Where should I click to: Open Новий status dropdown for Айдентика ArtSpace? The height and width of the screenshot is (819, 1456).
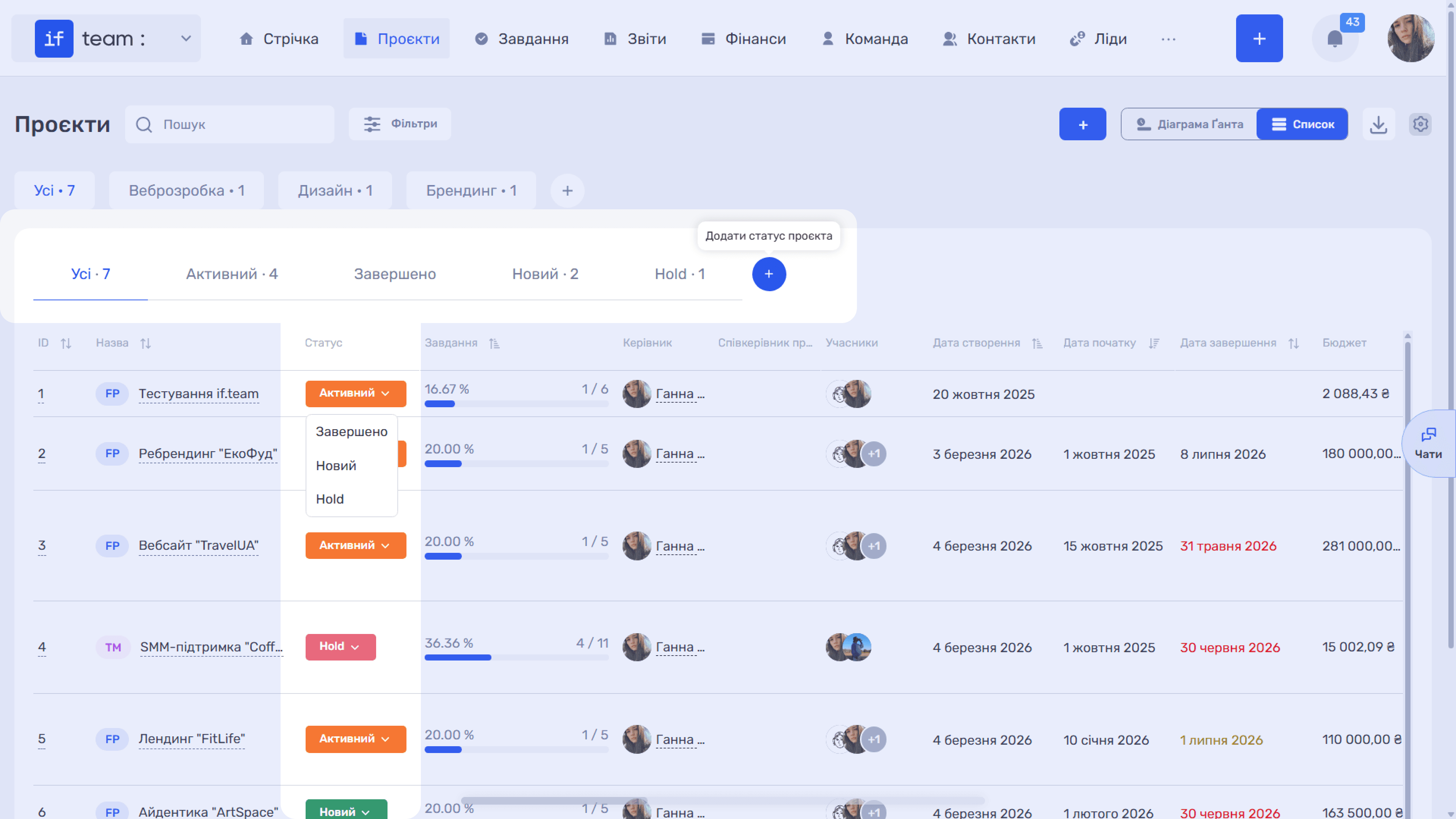point(346,810)
